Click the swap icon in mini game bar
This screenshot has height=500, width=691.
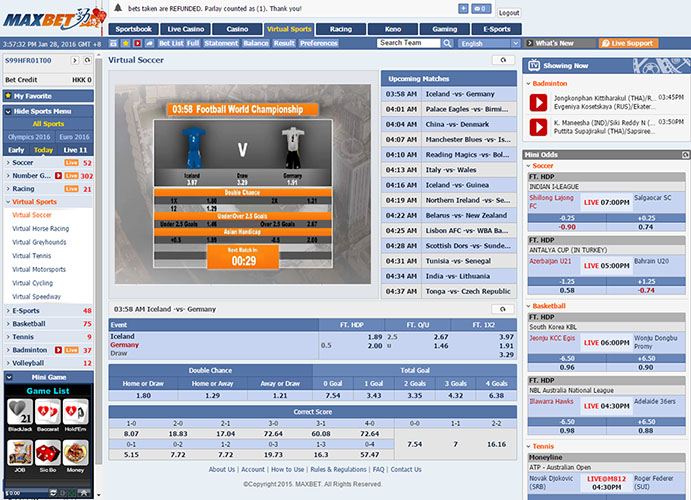53,493
